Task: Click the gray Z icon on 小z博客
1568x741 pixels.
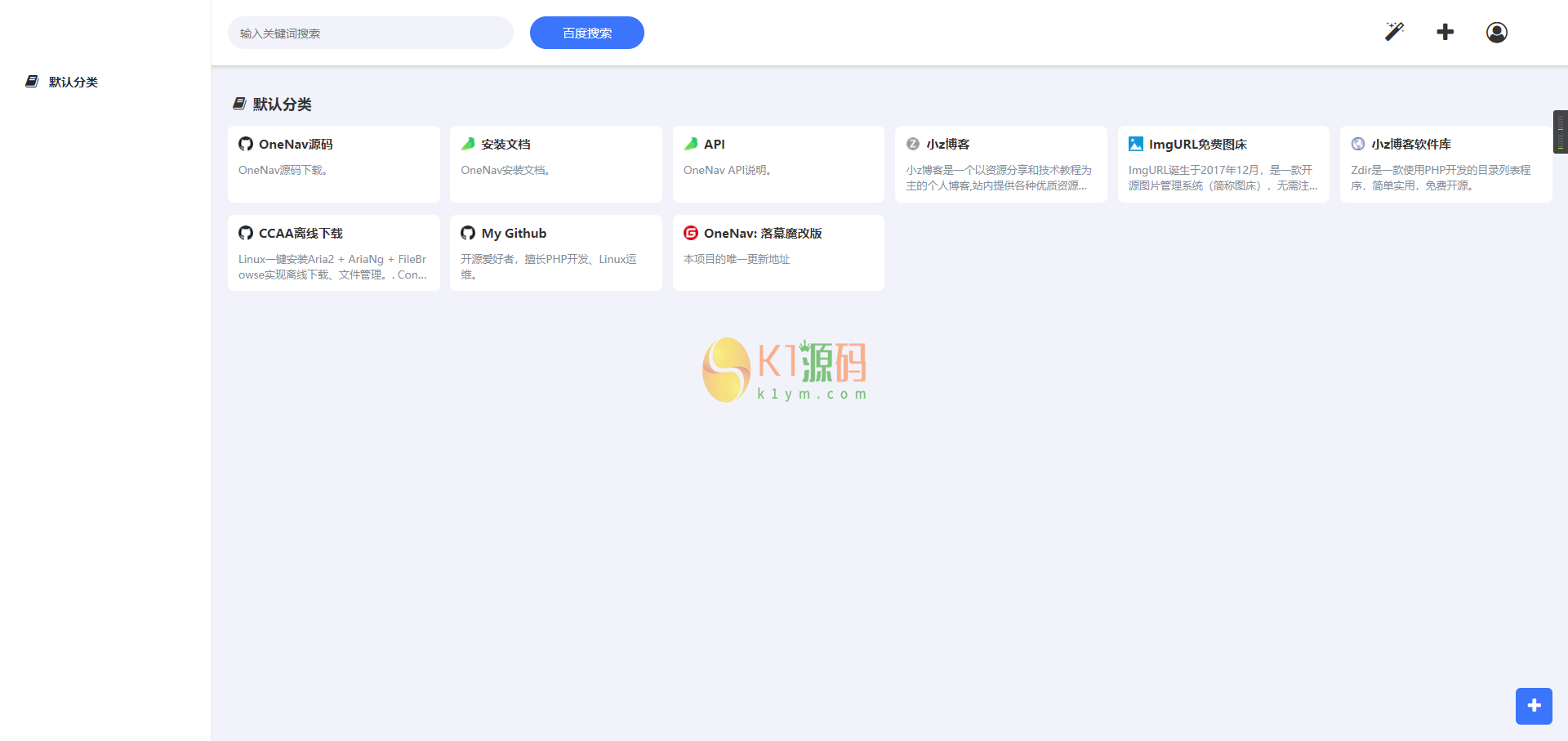Action: coord(913,144)
